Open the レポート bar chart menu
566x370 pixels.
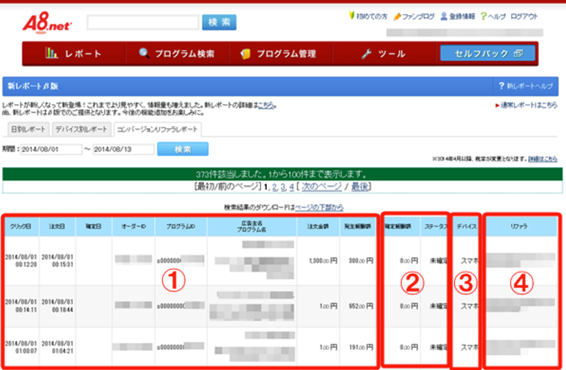pyautogui.click(x=74, y=54)
